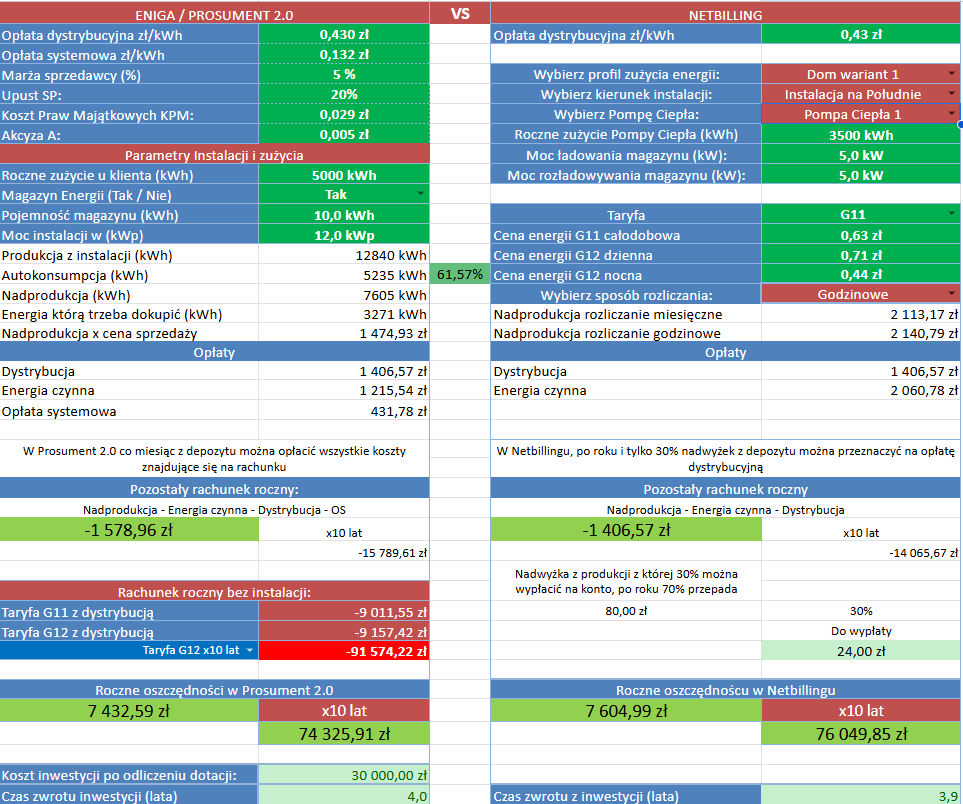Select the heat pump consumption 3500 kWh cell
The width and height of the screenshot is (963, 804).
[x=860, y=135]
